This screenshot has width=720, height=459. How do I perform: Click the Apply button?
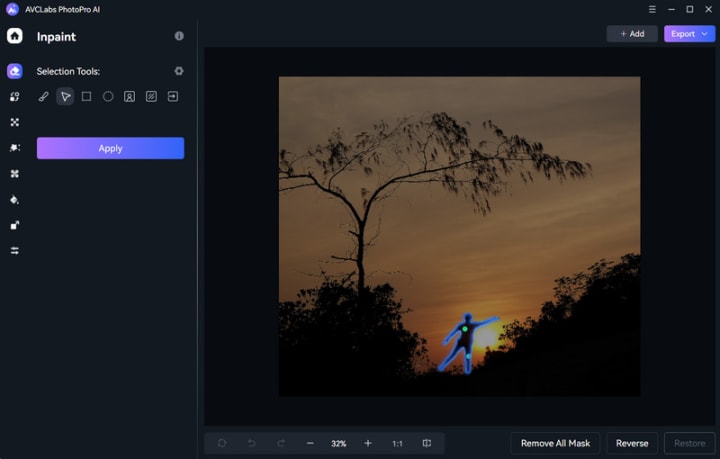[110, 148]
